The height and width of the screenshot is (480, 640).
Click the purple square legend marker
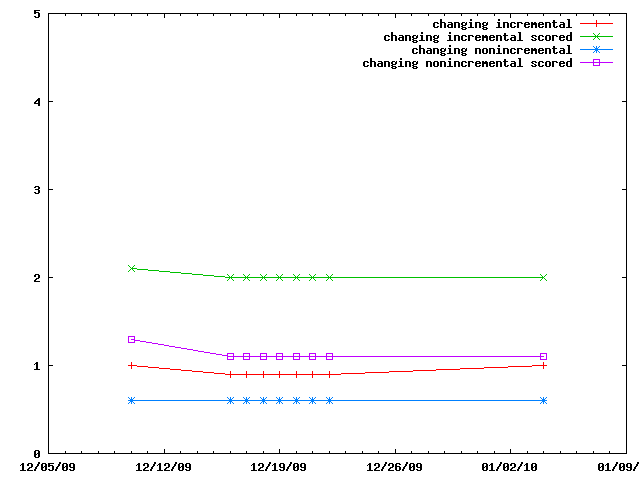pos(596,63)
